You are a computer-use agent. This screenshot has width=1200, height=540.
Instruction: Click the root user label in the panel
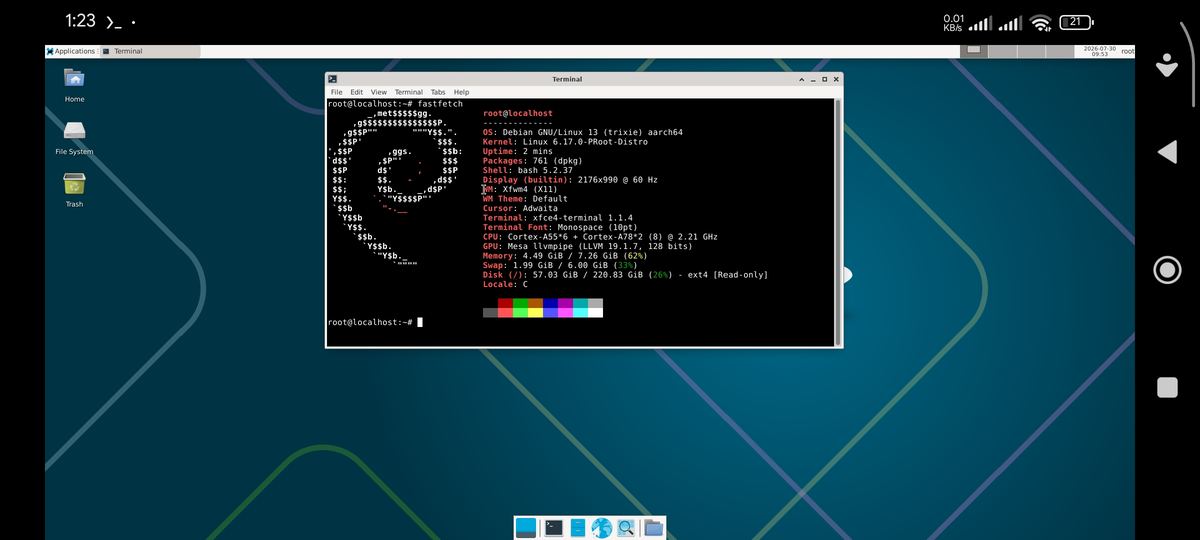tap(1127, 51)
